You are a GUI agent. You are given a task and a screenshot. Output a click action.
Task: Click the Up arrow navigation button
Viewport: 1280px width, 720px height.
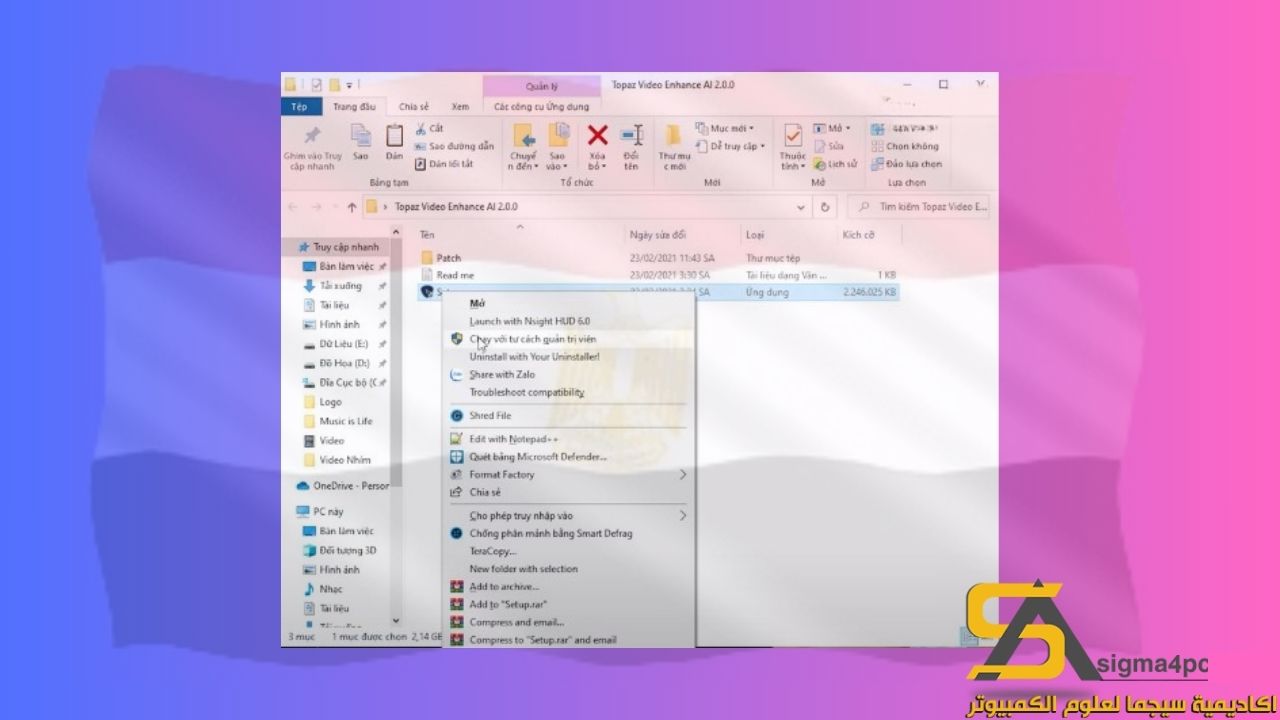pyautogui.click(x=351, y=207)
